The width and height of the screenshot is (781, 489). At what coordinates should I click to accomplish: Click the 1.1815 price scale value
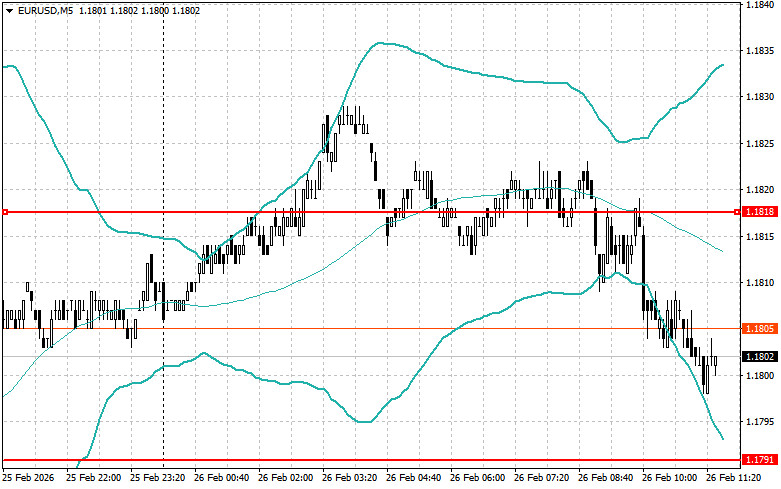[x=760, y=237]
